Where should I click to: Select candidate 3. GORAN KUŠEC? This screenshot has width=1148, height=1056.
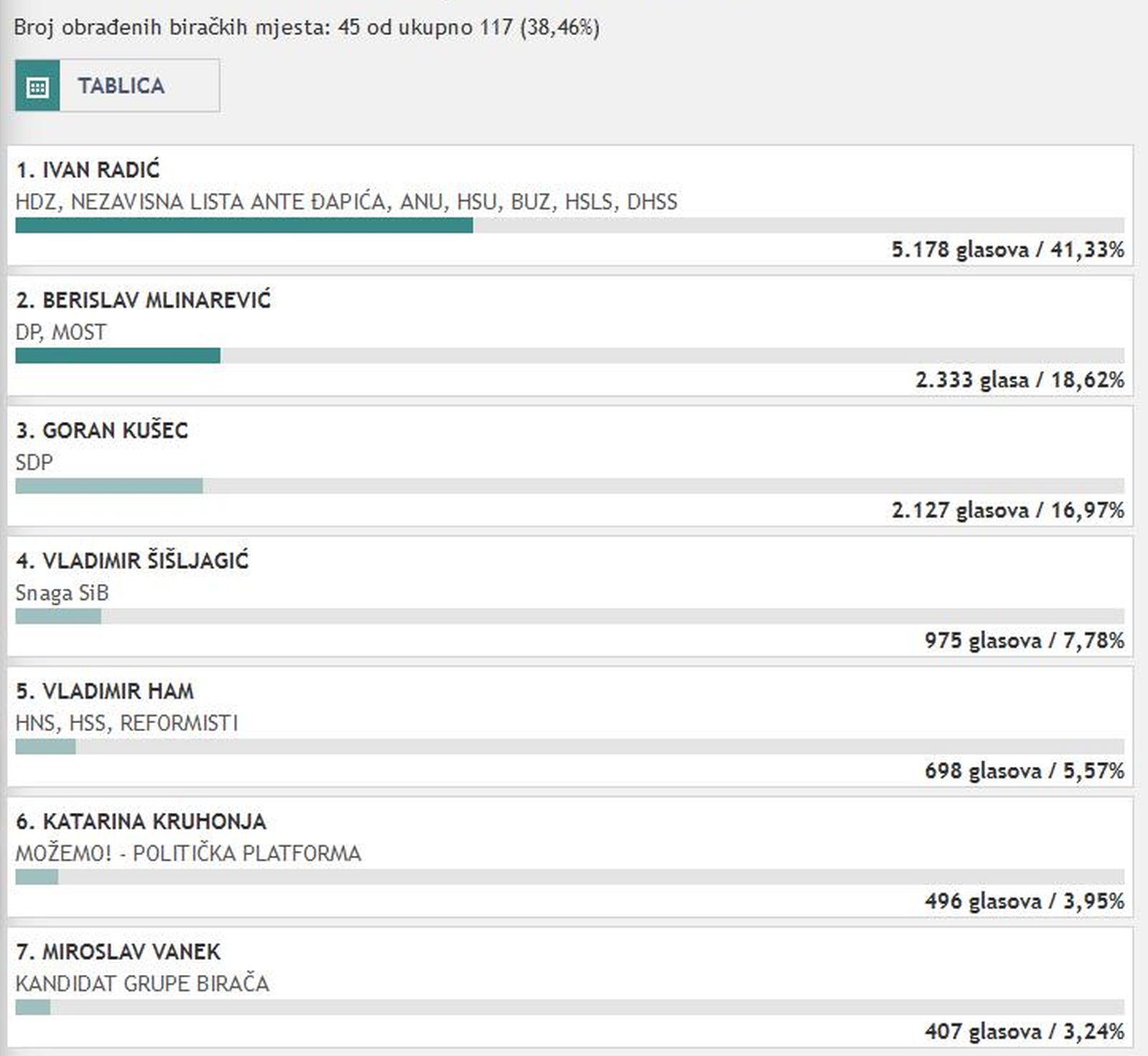[x=102, y=430]
